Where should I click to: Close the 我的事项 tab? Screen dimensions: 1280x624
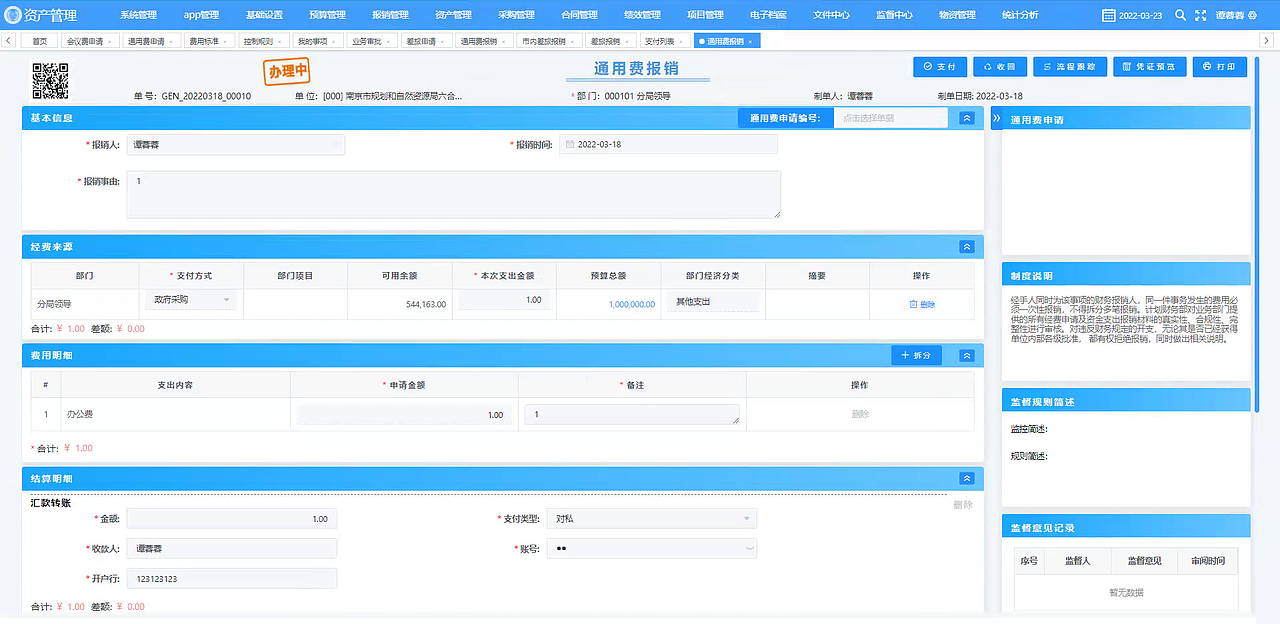click(335, 42)
